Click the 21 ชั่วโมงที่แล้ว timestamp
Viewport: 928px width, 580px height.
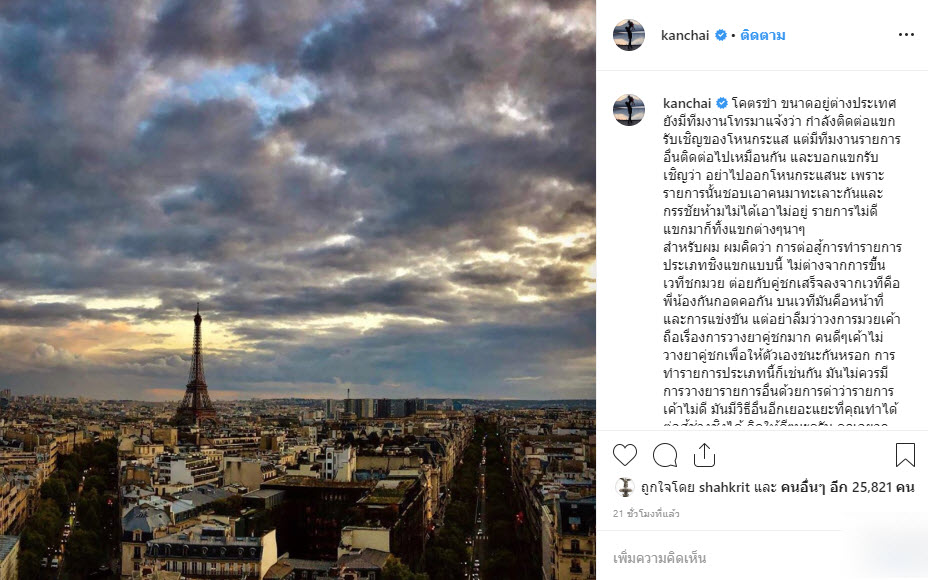[646, 514]
